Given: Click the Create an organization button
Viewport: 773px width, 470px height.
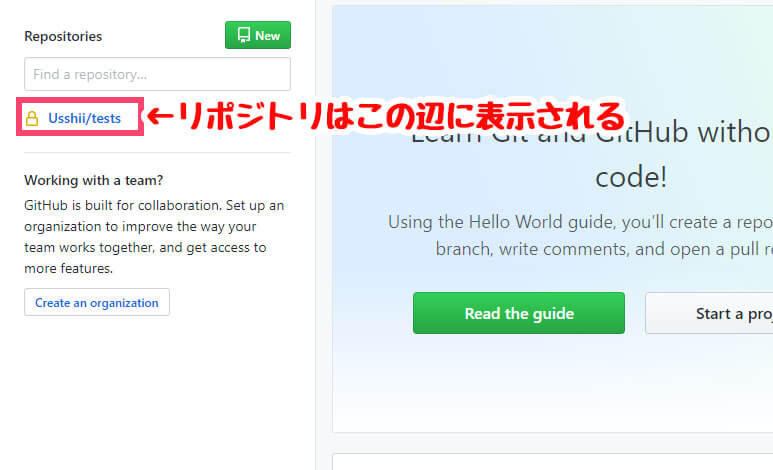Looking at the screenshot, I should [x=97, y=302].
